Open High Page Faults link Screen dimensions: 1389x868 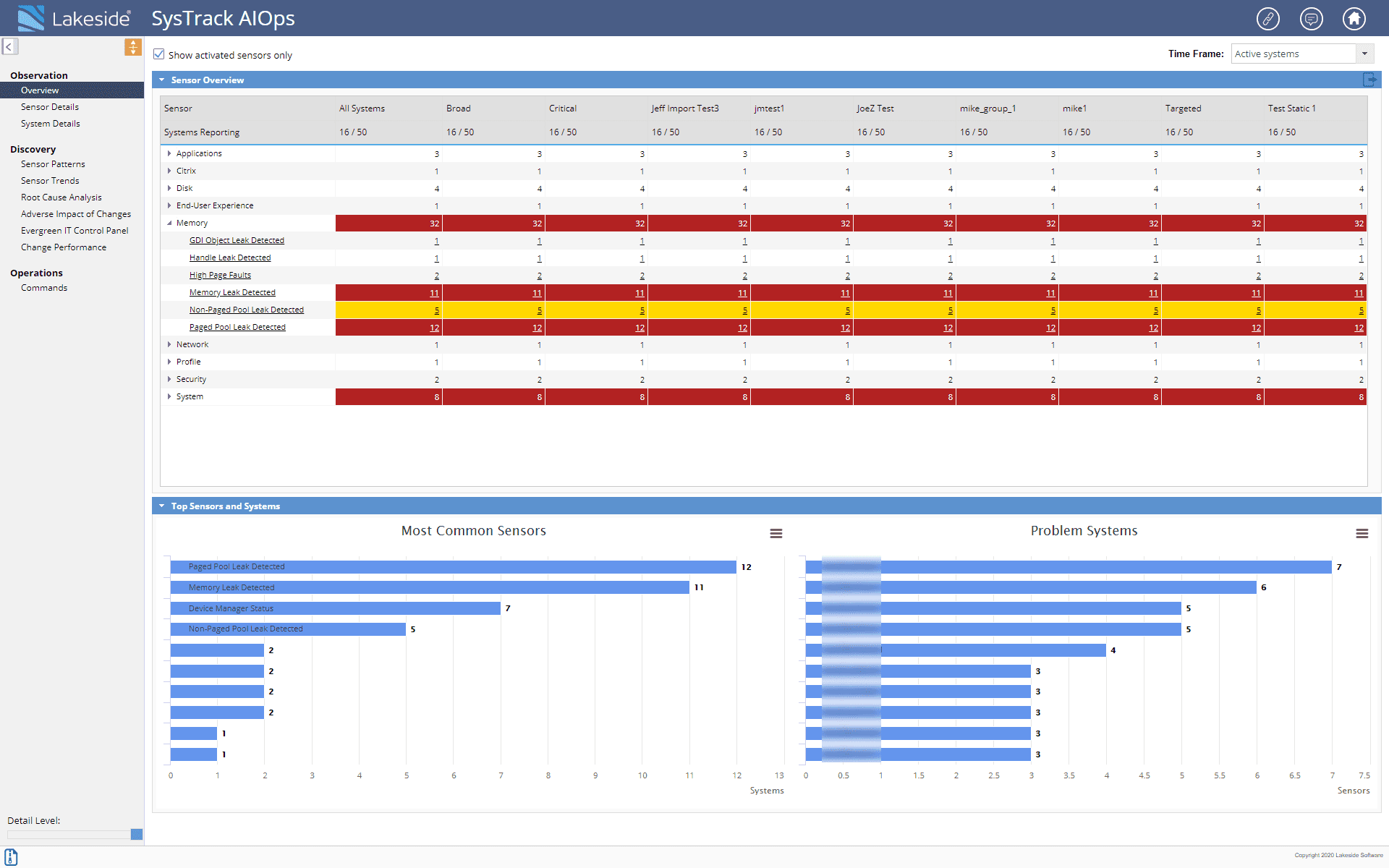(220, 275)
